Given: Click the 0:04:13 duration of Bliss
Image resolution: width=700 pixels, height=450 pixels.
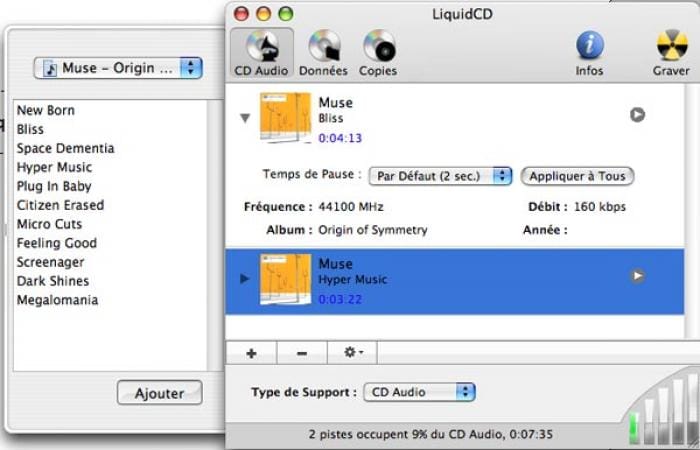Looking at the screenshot, I should 340,138.
